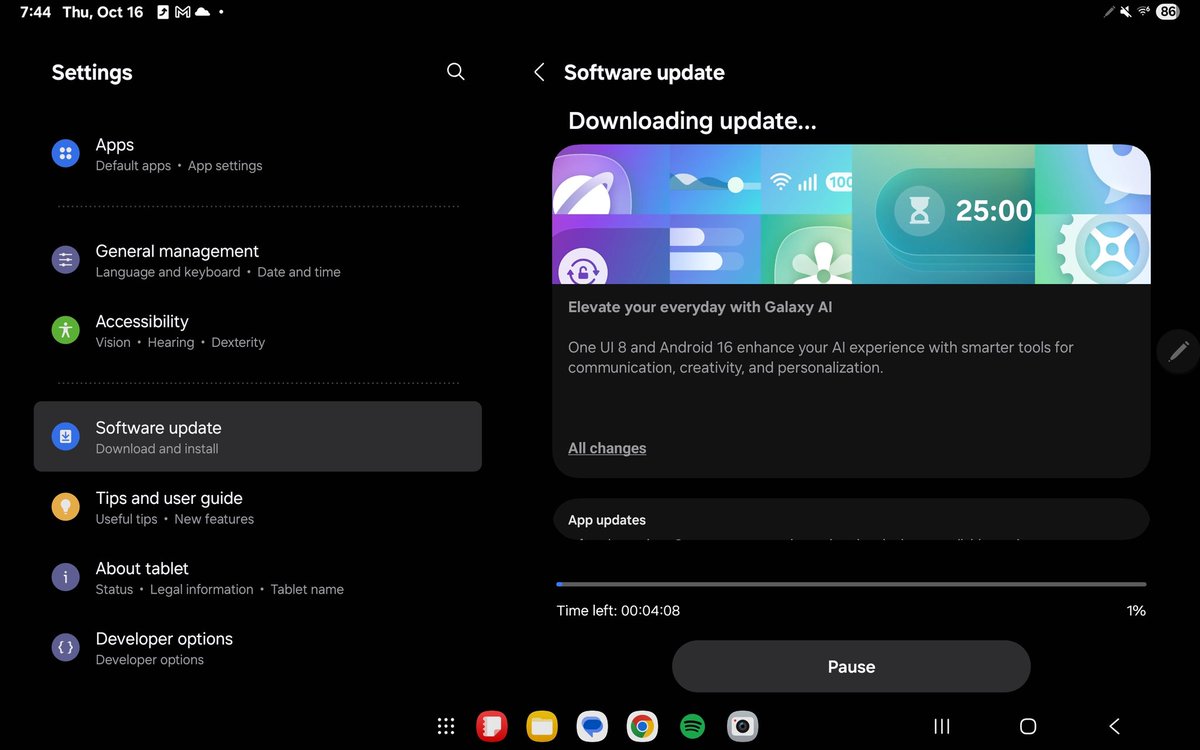Screen dimensions: 1200x750
Task: Open the Apps settings icon
Action: point(65,154)
